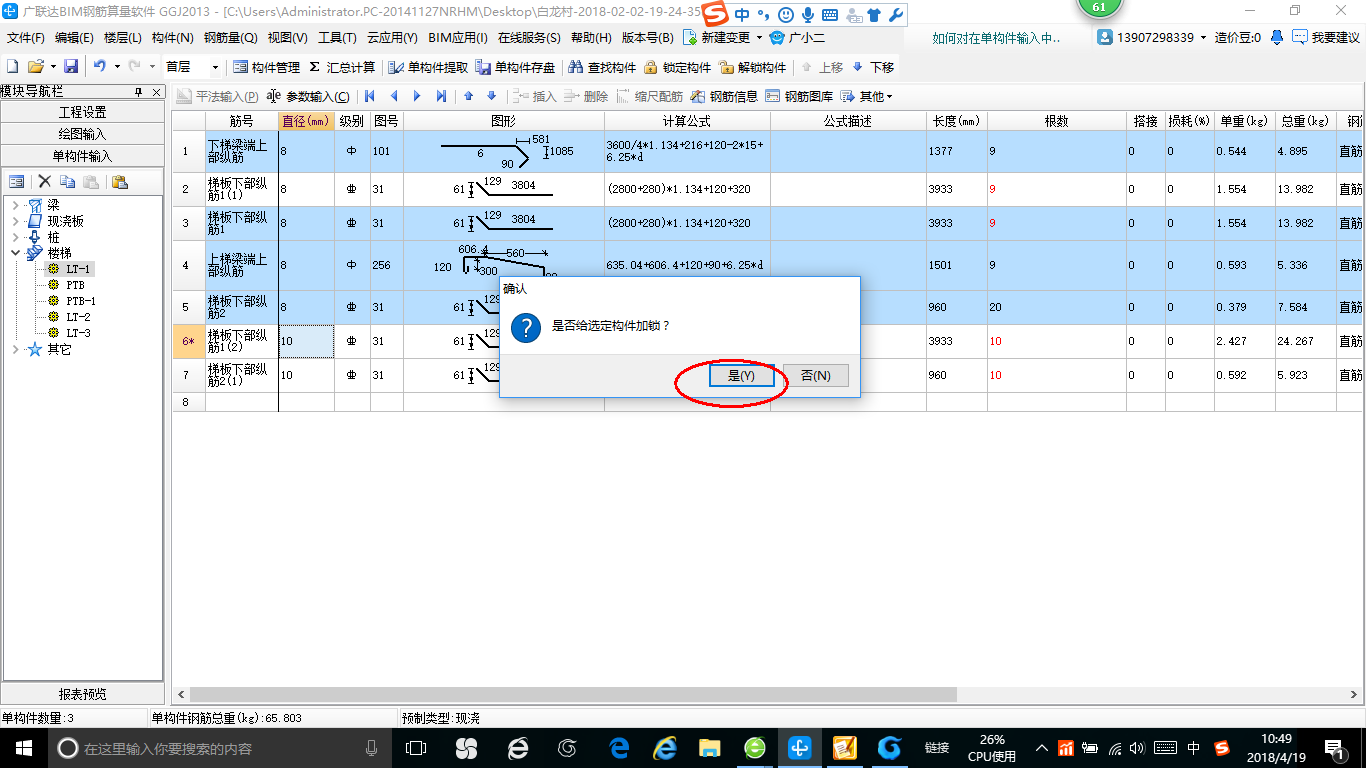Screen dimensions: 1366x768
Task: Click the notification bell icon
Action: (1277, 37)
